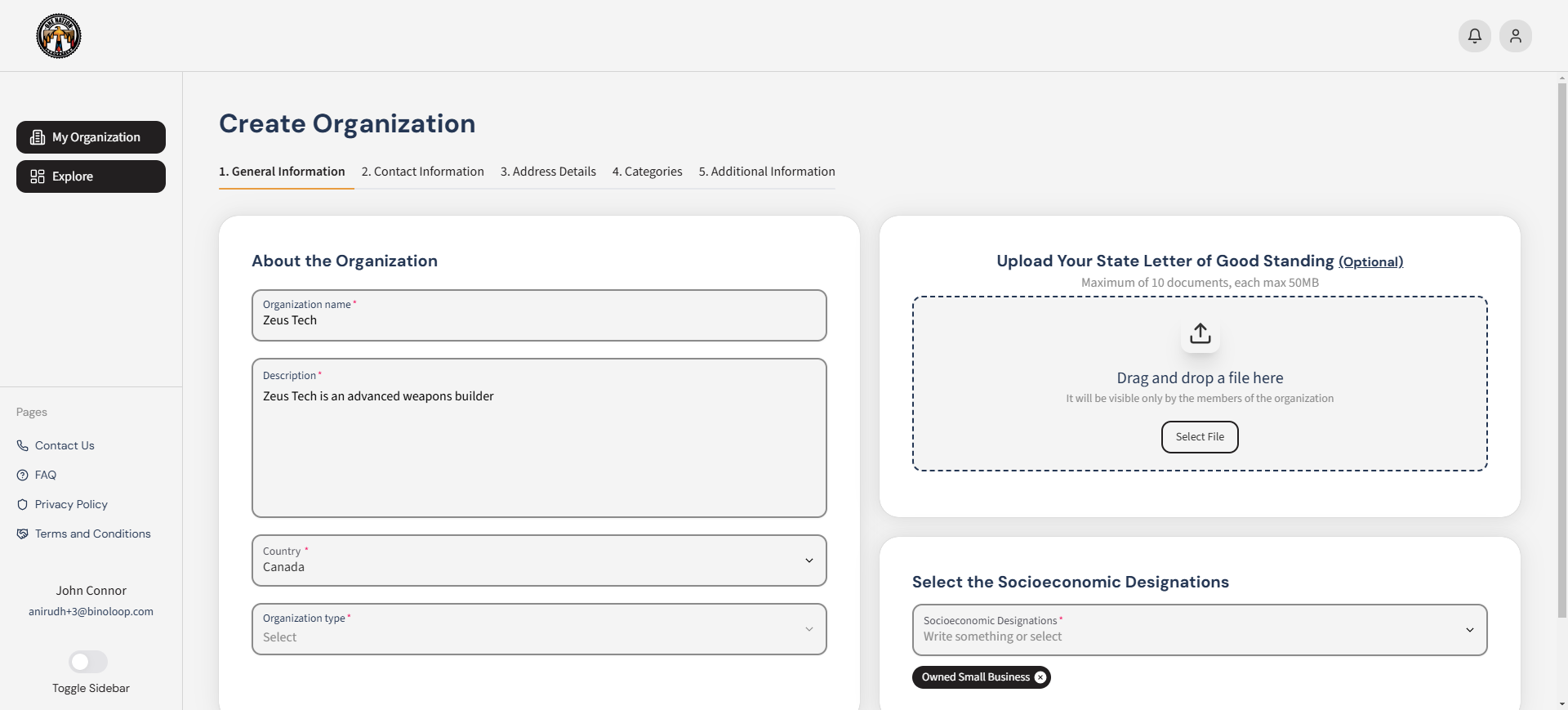Click the question mark icon next to FAQ

22,475
